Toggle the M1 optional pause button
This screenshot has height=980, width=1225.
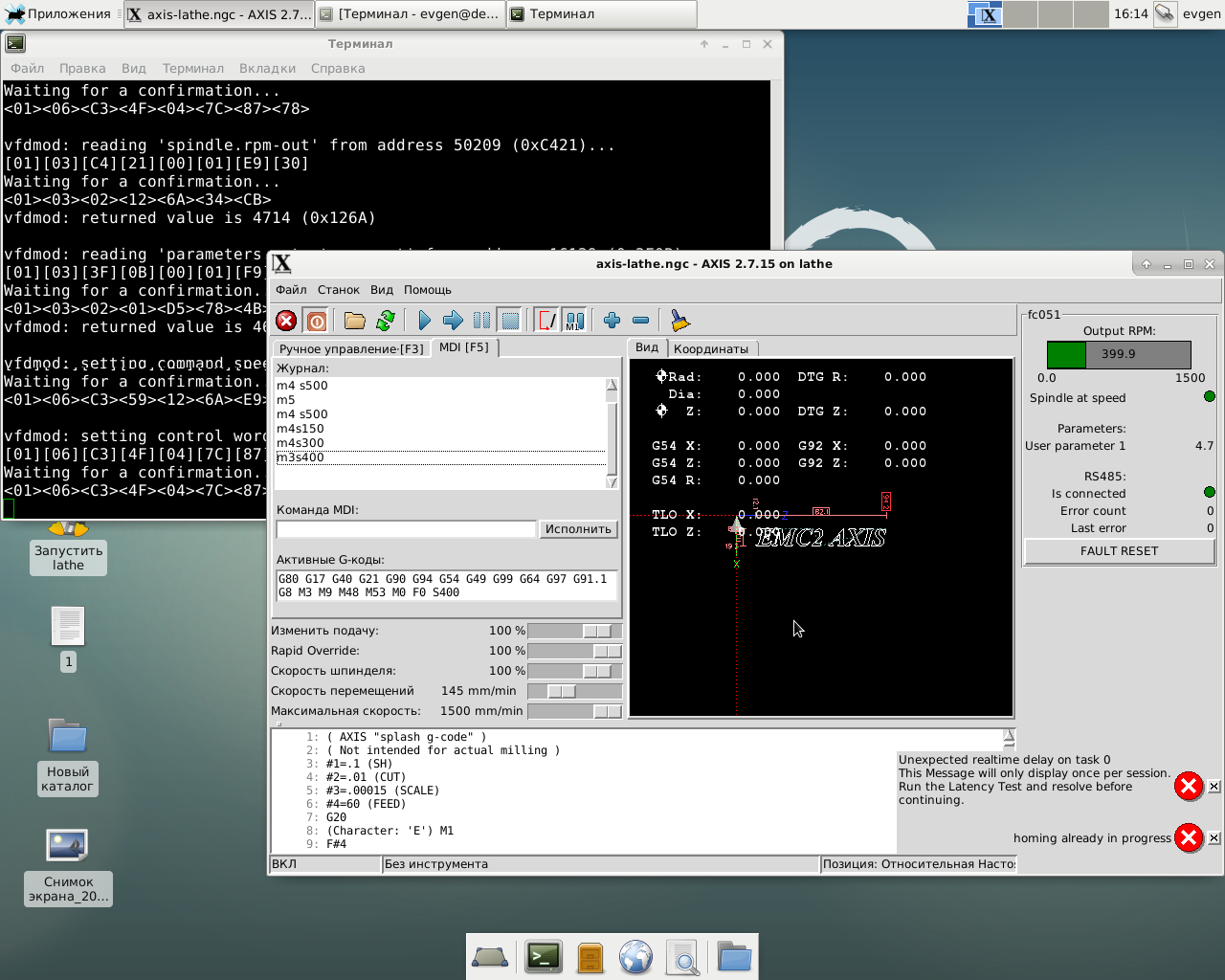(574, 321)
